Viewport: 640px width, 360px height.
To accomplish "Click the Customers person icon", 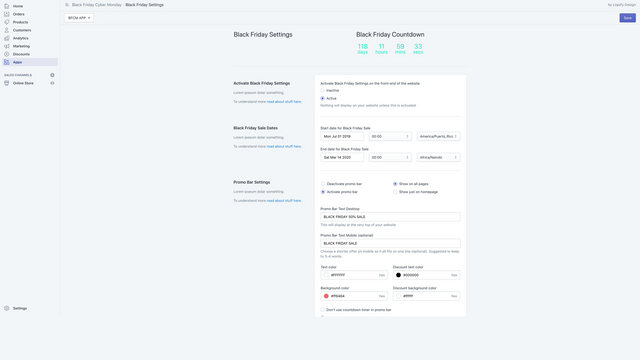I will pyautogui.click(x=7, y=30).
